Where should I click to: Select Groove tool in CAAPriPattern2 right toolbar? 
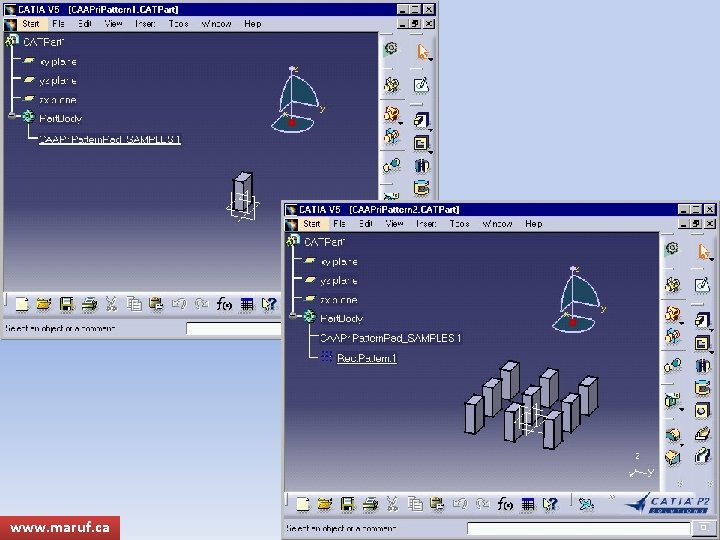(x=702, y=388)
